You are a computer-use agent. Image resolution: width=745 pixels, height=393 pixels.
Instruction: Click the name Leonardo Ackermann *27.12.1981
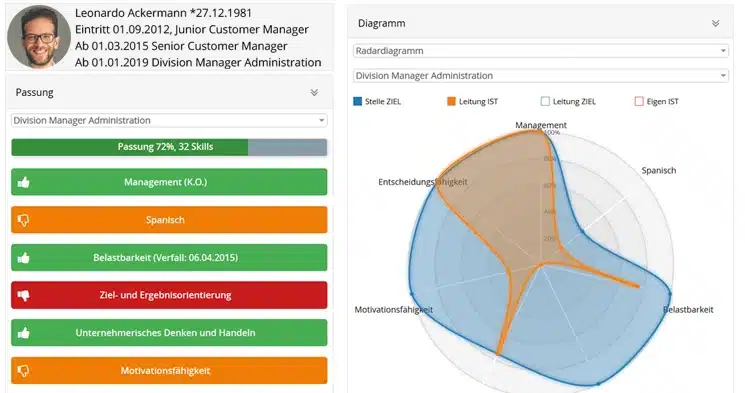[x=163, y=13]
